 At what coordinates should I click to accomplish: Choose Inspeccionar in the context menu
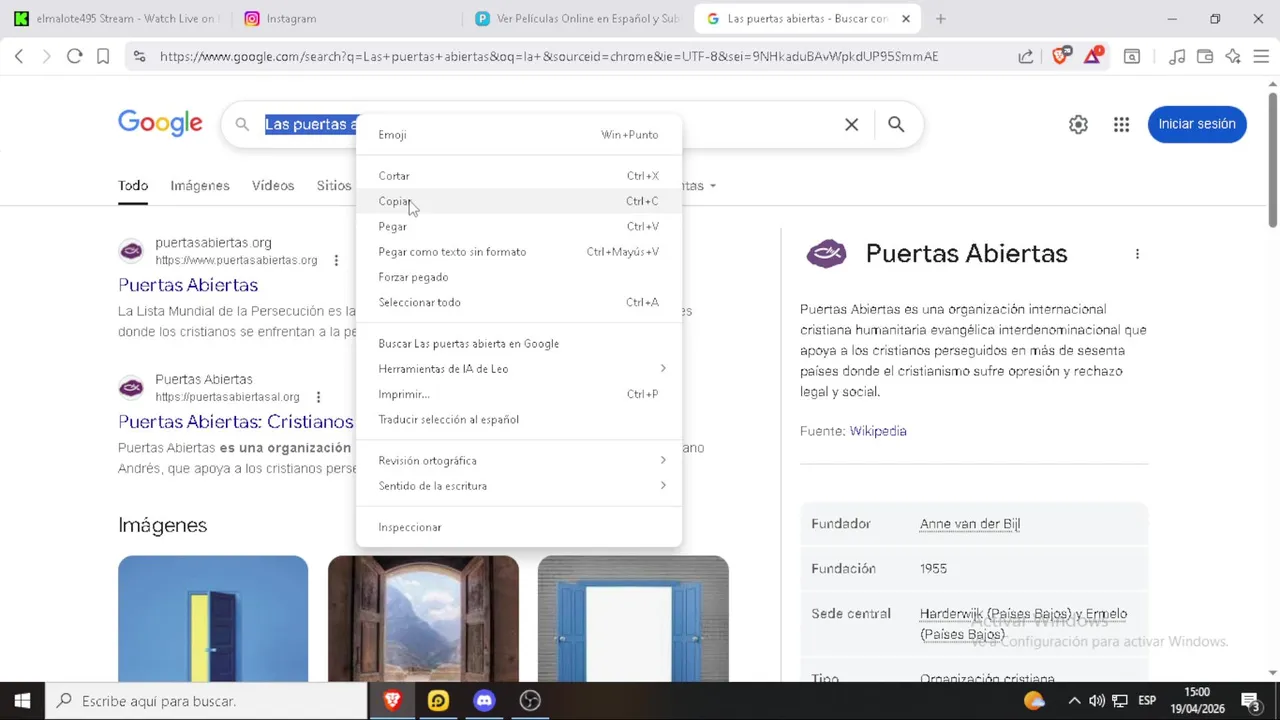pos(519,527)
